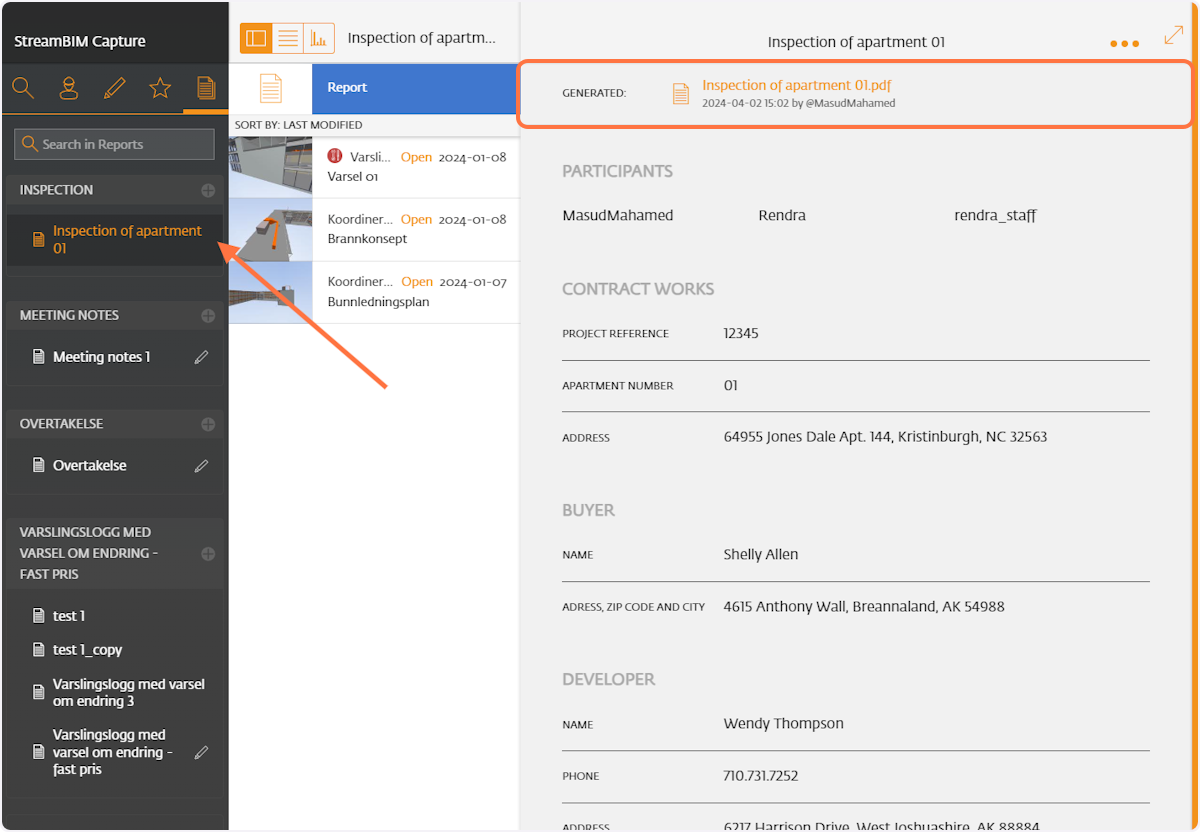The height and width of the screenshot is (832, 1200).
Task: Click participant MasudMahamed
Action: tap(618, 215)
